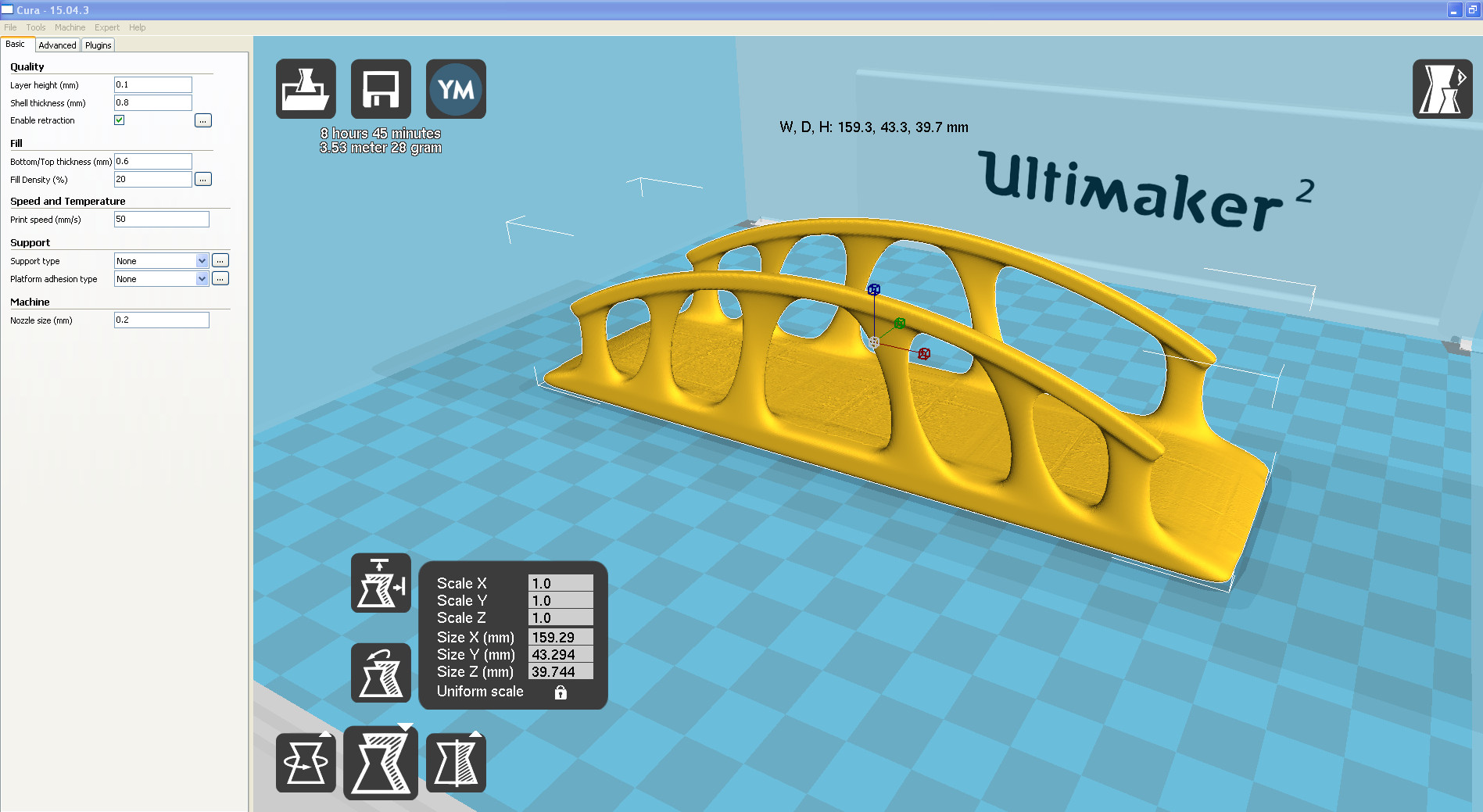Viewport: 1483px width, 812px height.
Task: Click the Size Z (mm) field
Action: (561, 671)
